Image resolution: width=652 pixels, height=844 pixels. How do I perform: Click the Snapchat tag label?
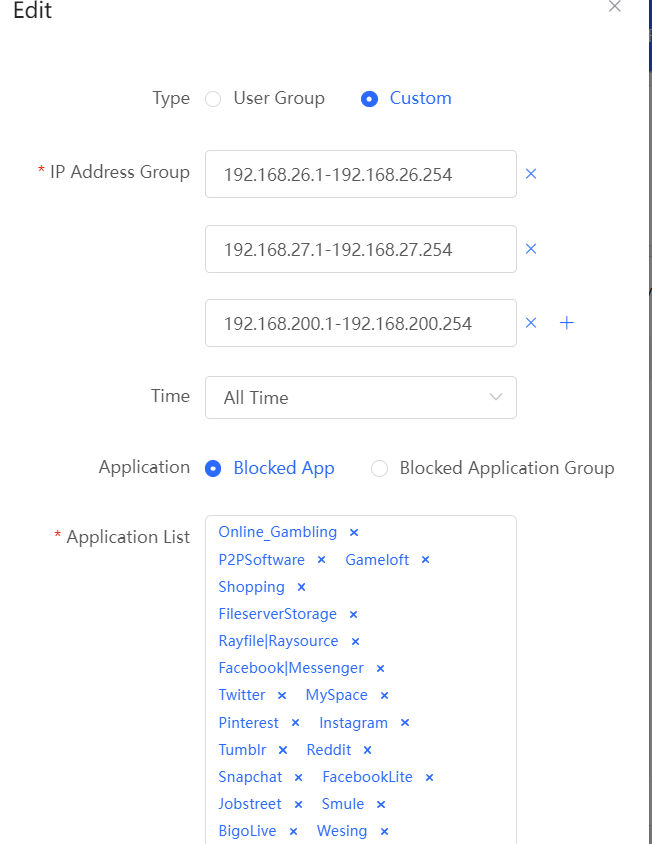pos(250,777)
